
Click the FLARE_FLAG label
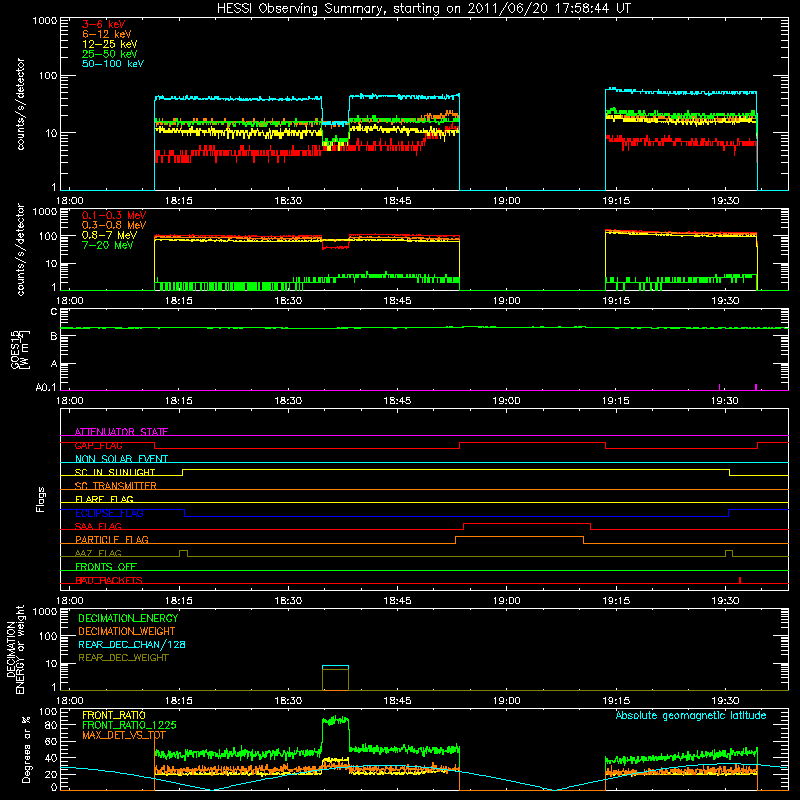pyautogui.click(x=104, y=499)
